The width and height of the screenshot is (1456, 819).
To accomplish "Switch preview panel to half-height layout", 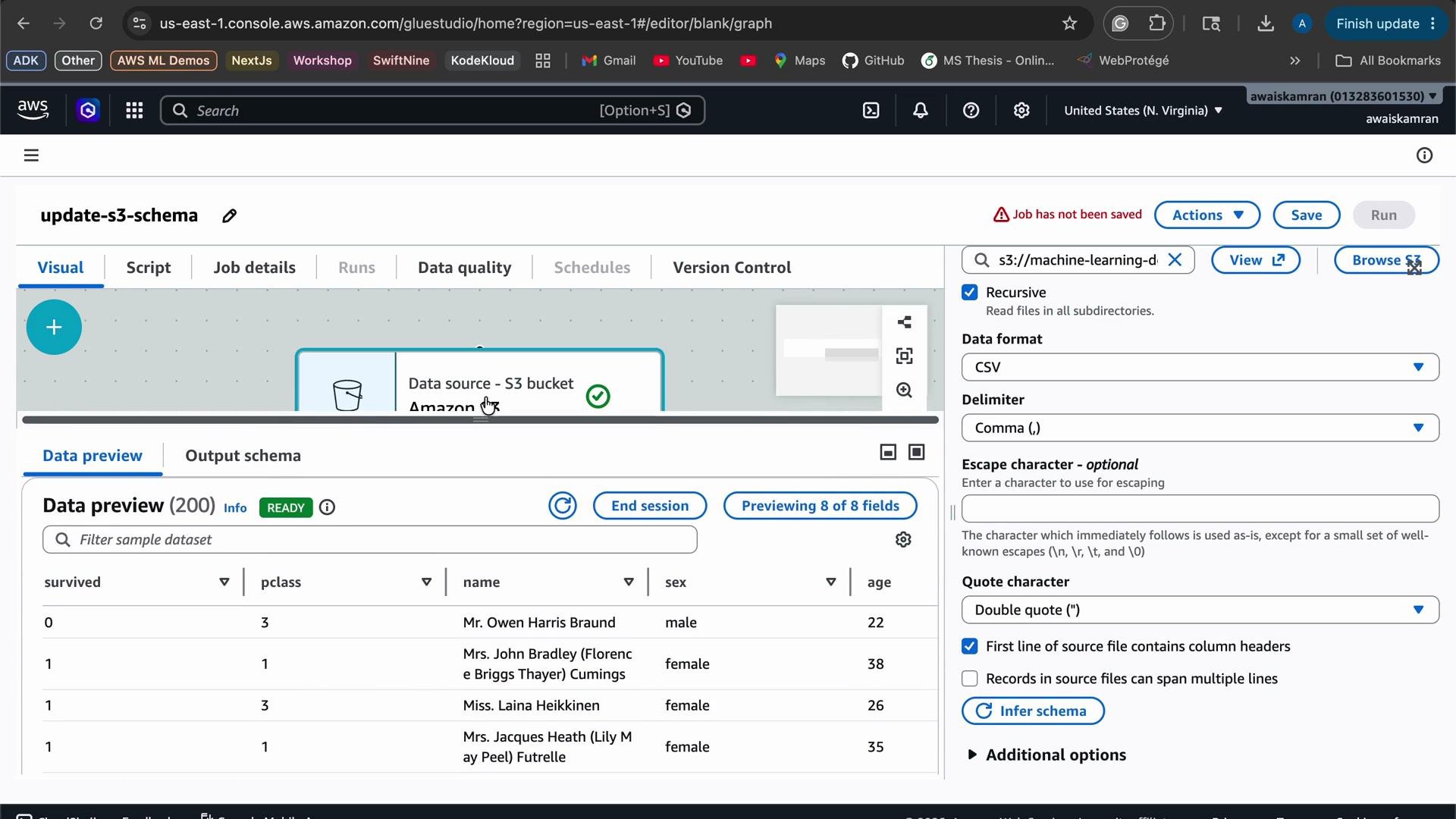I will (x=888, y=452).
